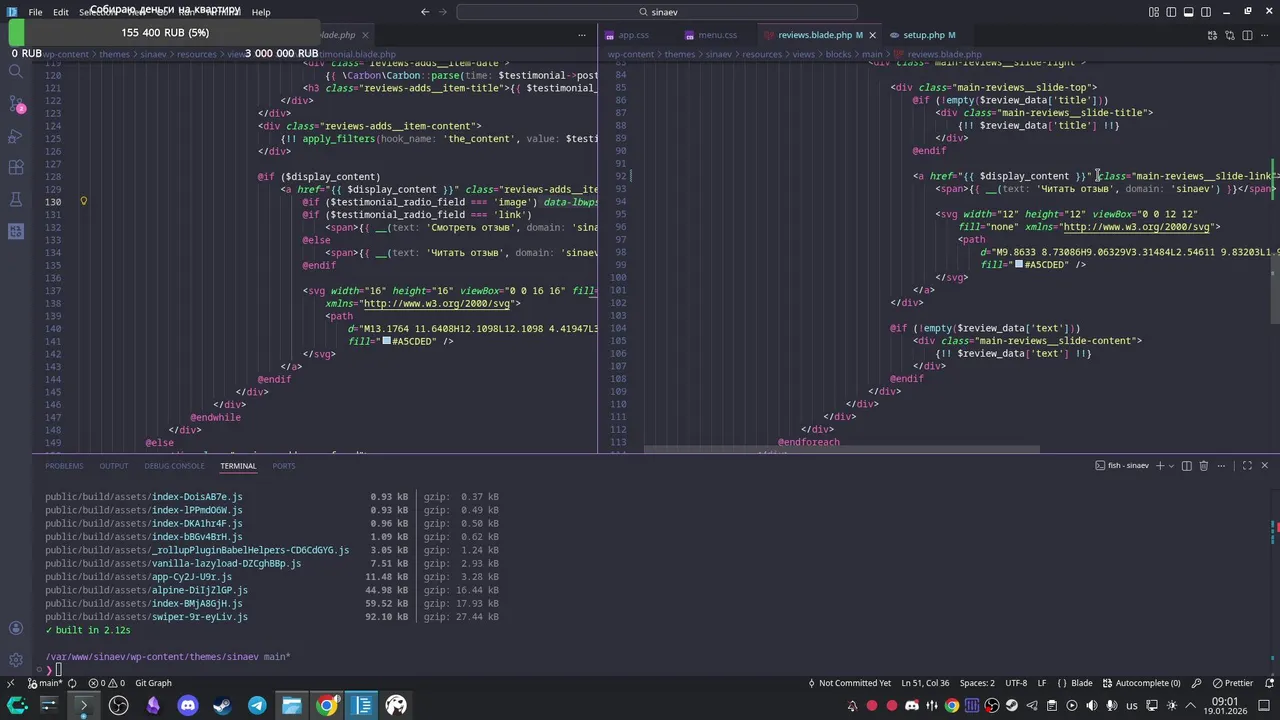1280x720 pixels.
Task: Add a new terminal with plus
Action: pos(1160,466)
